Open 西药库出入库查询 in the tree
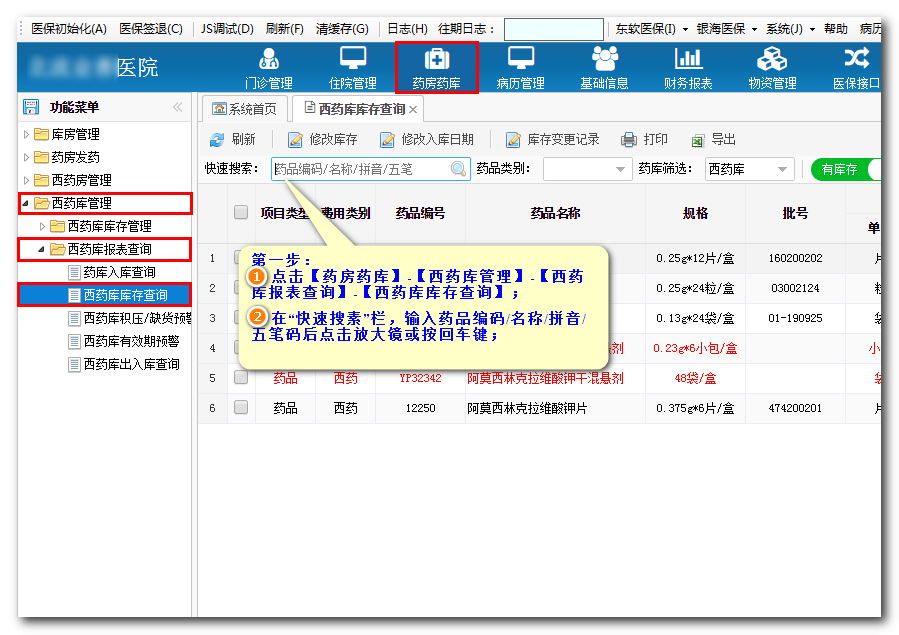 tap(131, 364)
